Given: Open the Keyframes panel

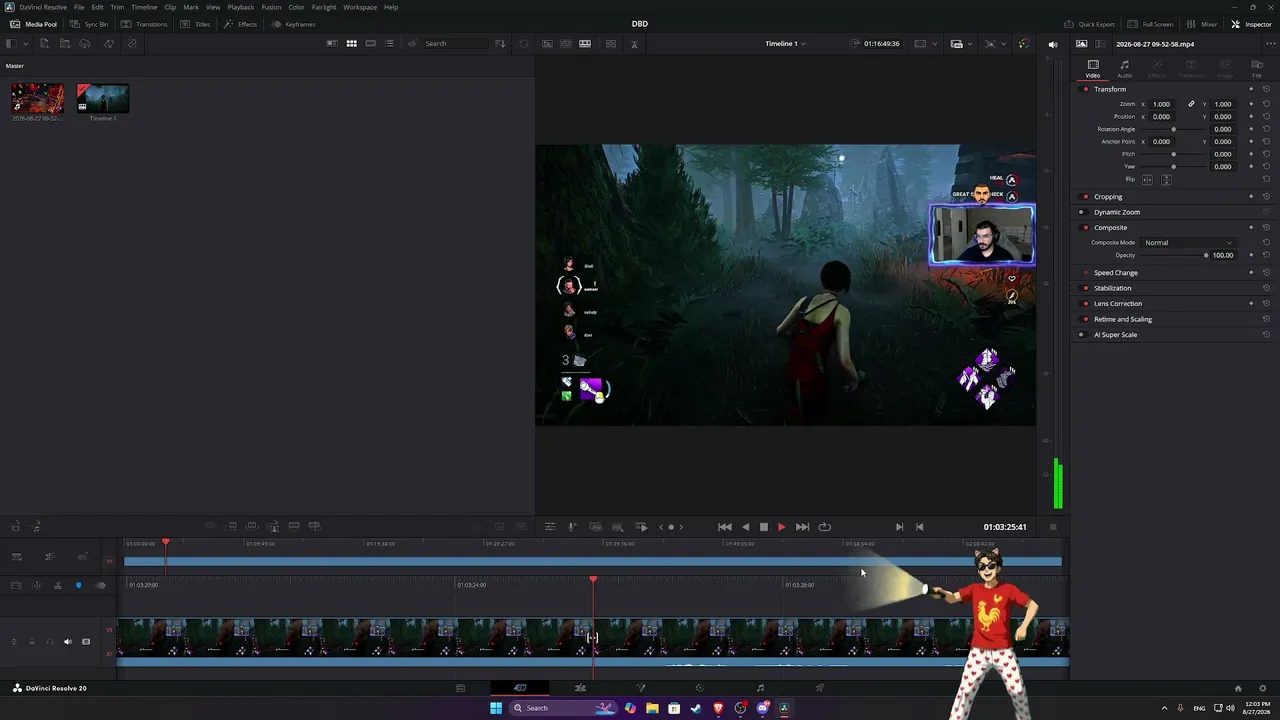Looking at the screenshot, I should coord(293,24).
